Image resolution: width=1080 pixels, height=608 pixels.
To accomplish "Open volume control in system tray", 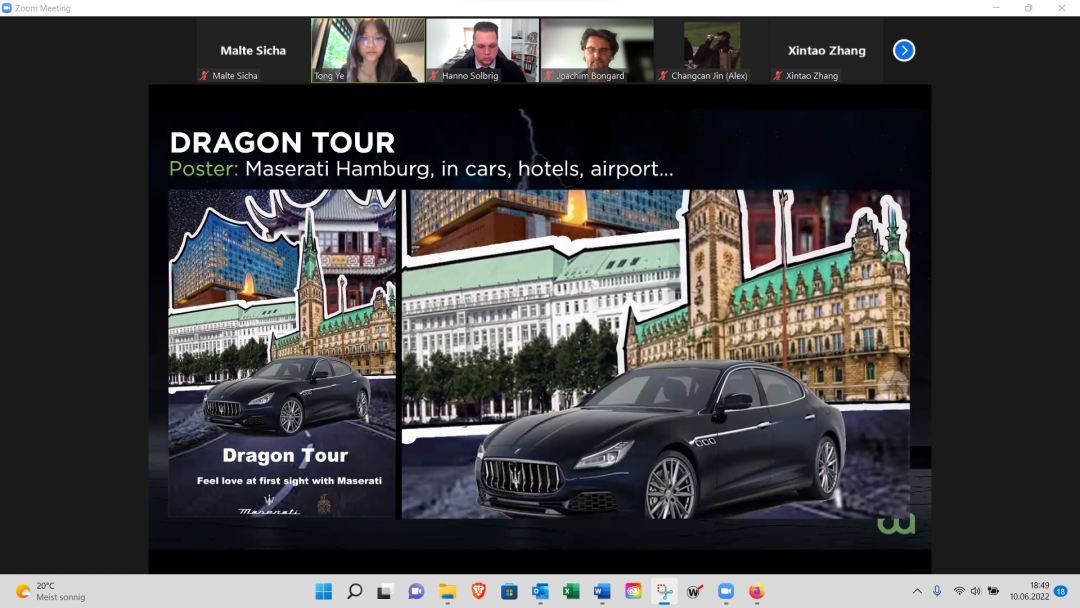I will pos(975,591).
